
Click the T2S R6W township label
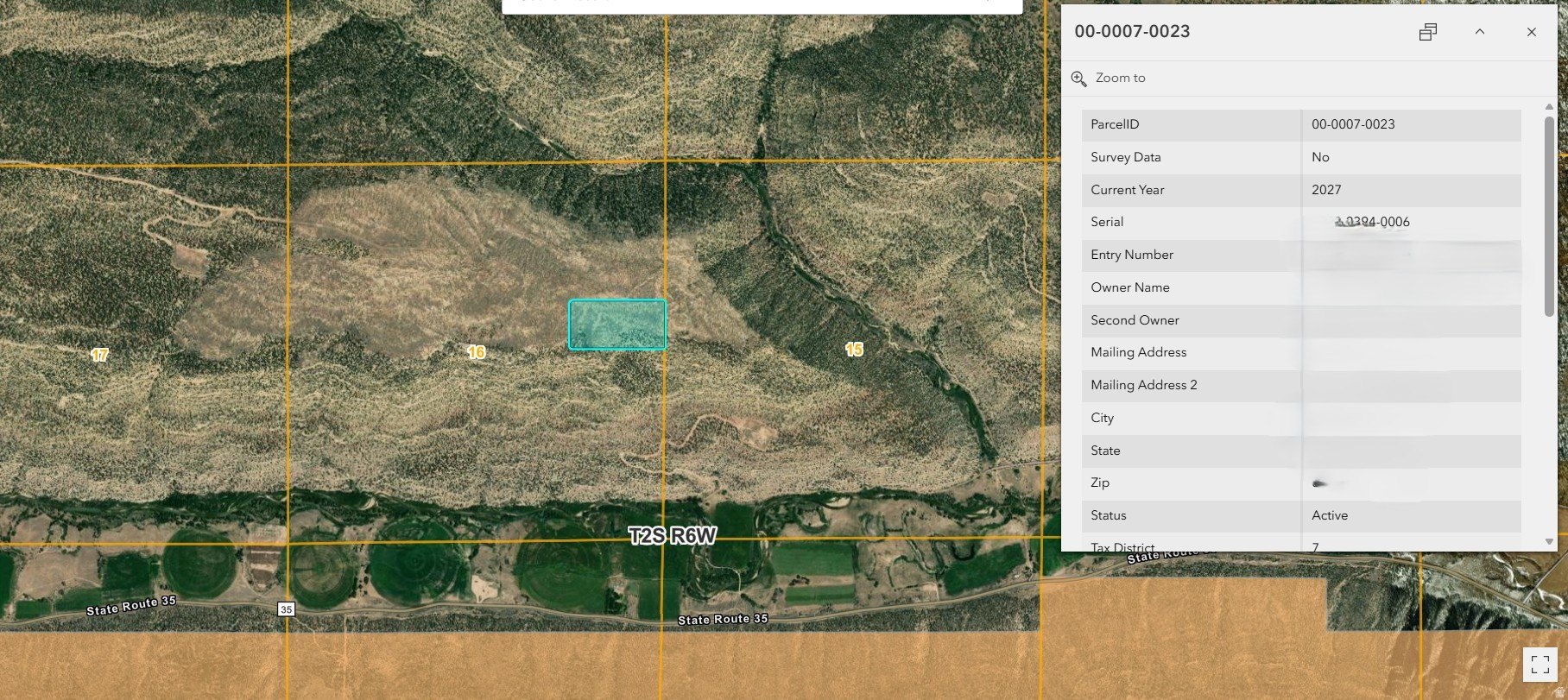point(672,536)
